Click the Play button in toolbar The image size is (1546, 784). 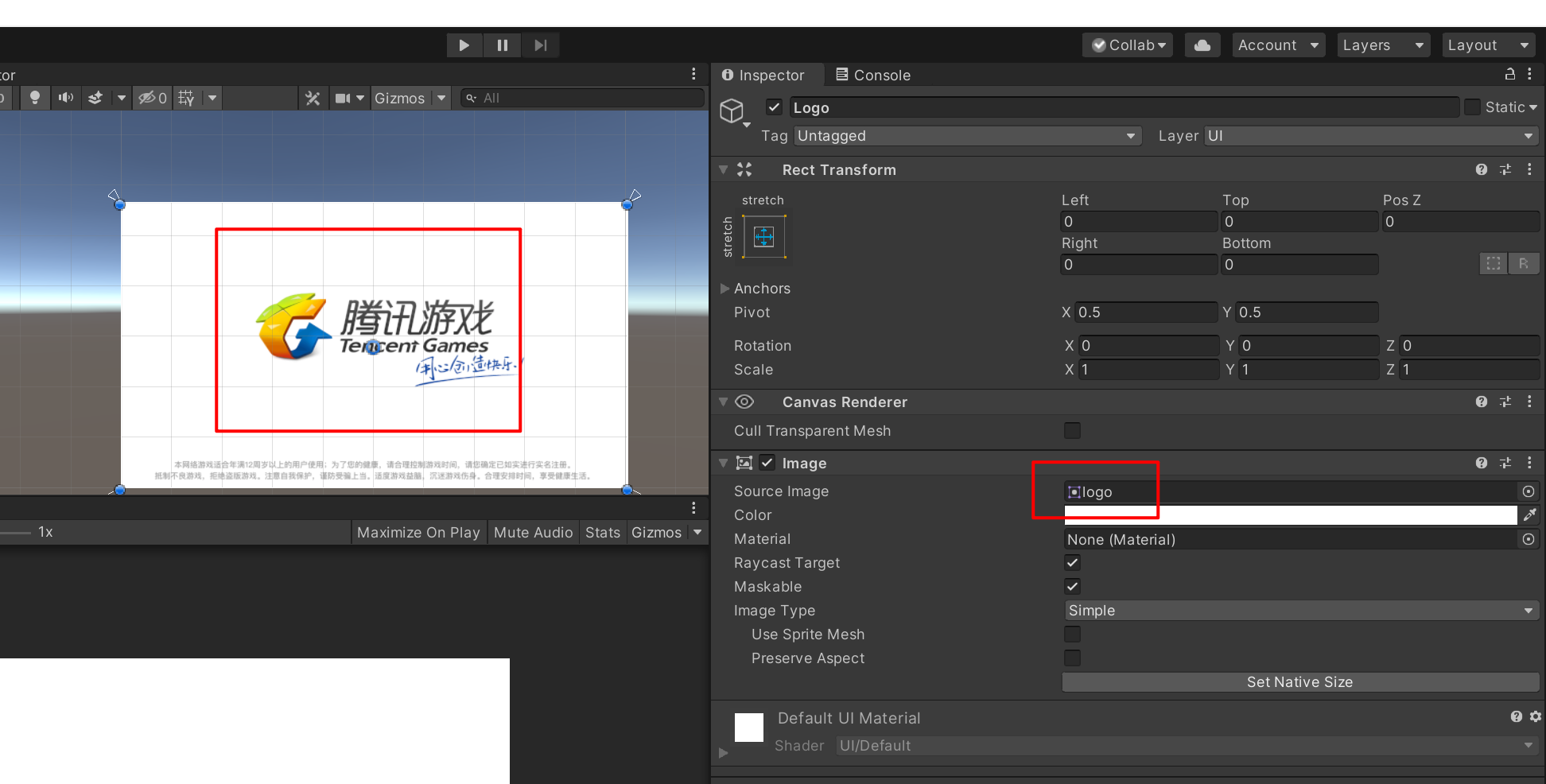point(464,45)
